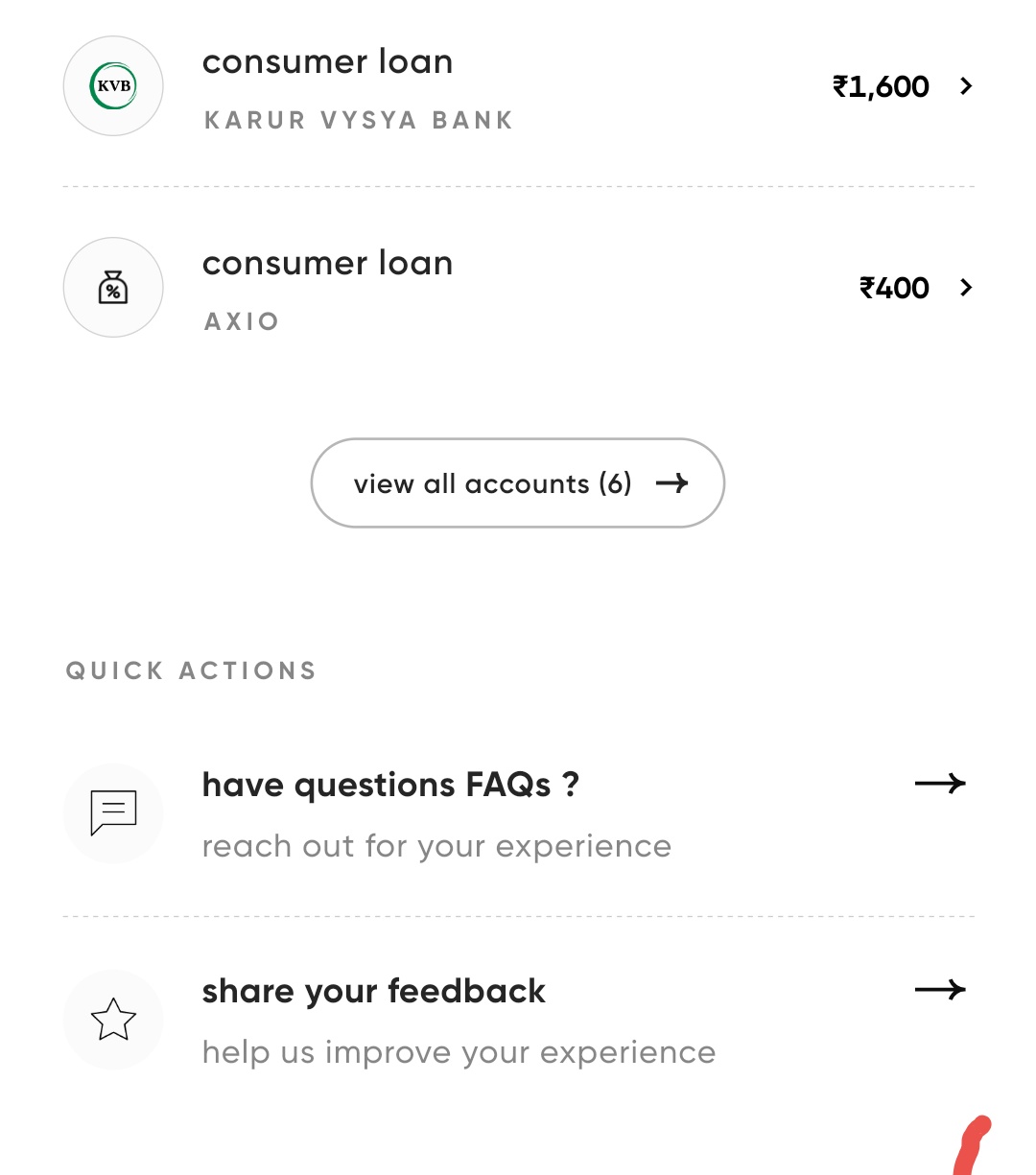
Task: Expand the Karur Vysya Bank loan chevron
Action: click(x=966, y=86)
